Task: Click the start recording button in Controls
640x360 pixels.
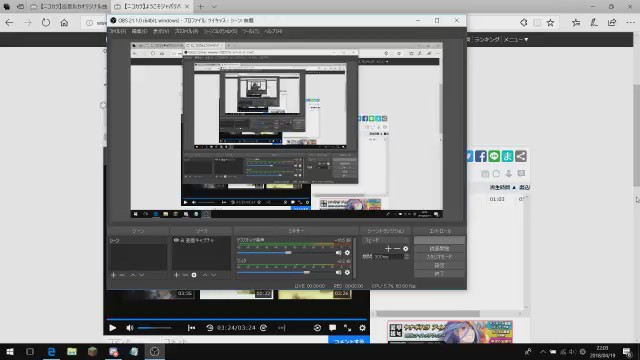Action: click(x=439, y=249)
